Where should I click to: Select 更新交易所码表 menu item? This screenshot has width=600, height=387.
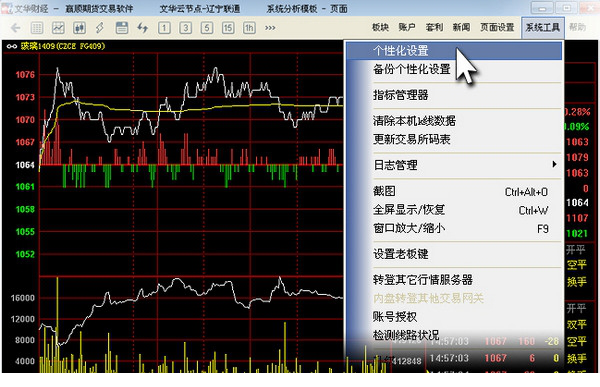(x=454, y=139)
